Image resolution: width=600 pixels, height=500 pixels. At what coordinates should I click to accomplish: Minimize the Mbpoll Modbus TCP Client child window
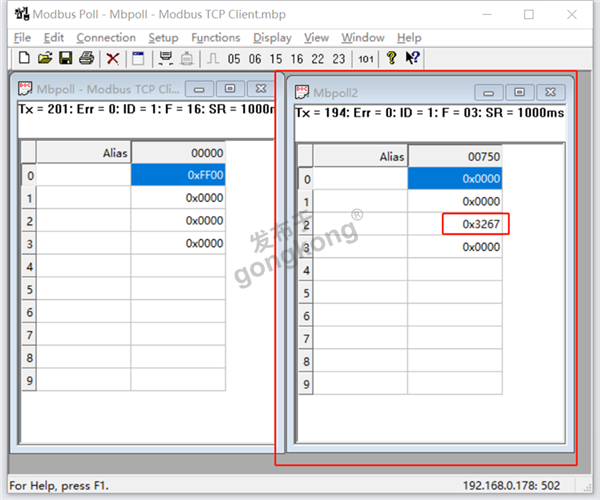click(199, 89)
